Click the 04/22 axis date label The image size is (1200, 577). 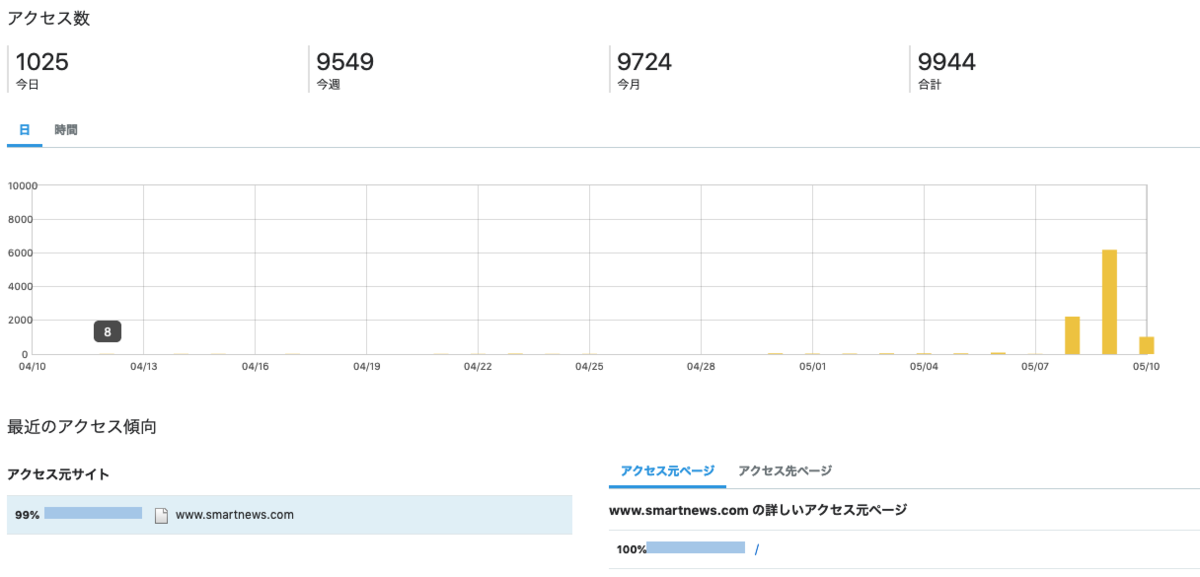[478, 367]
